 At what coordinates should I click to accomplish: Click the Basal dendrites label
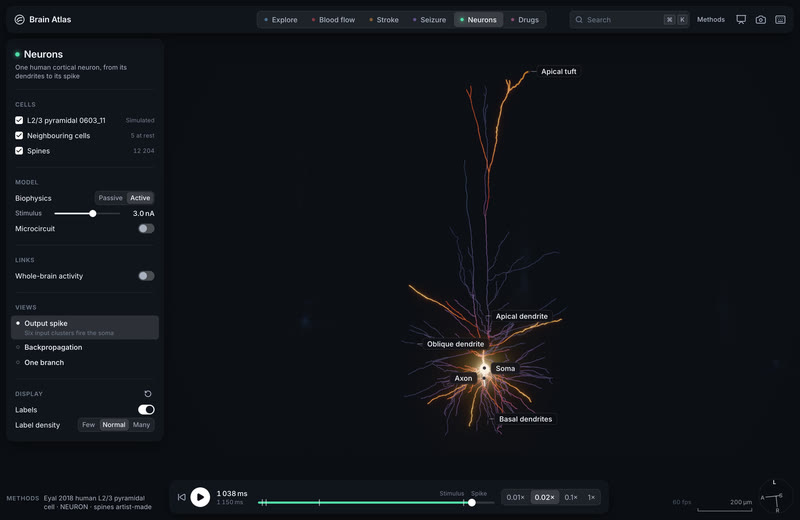click(x=526, y=419)
